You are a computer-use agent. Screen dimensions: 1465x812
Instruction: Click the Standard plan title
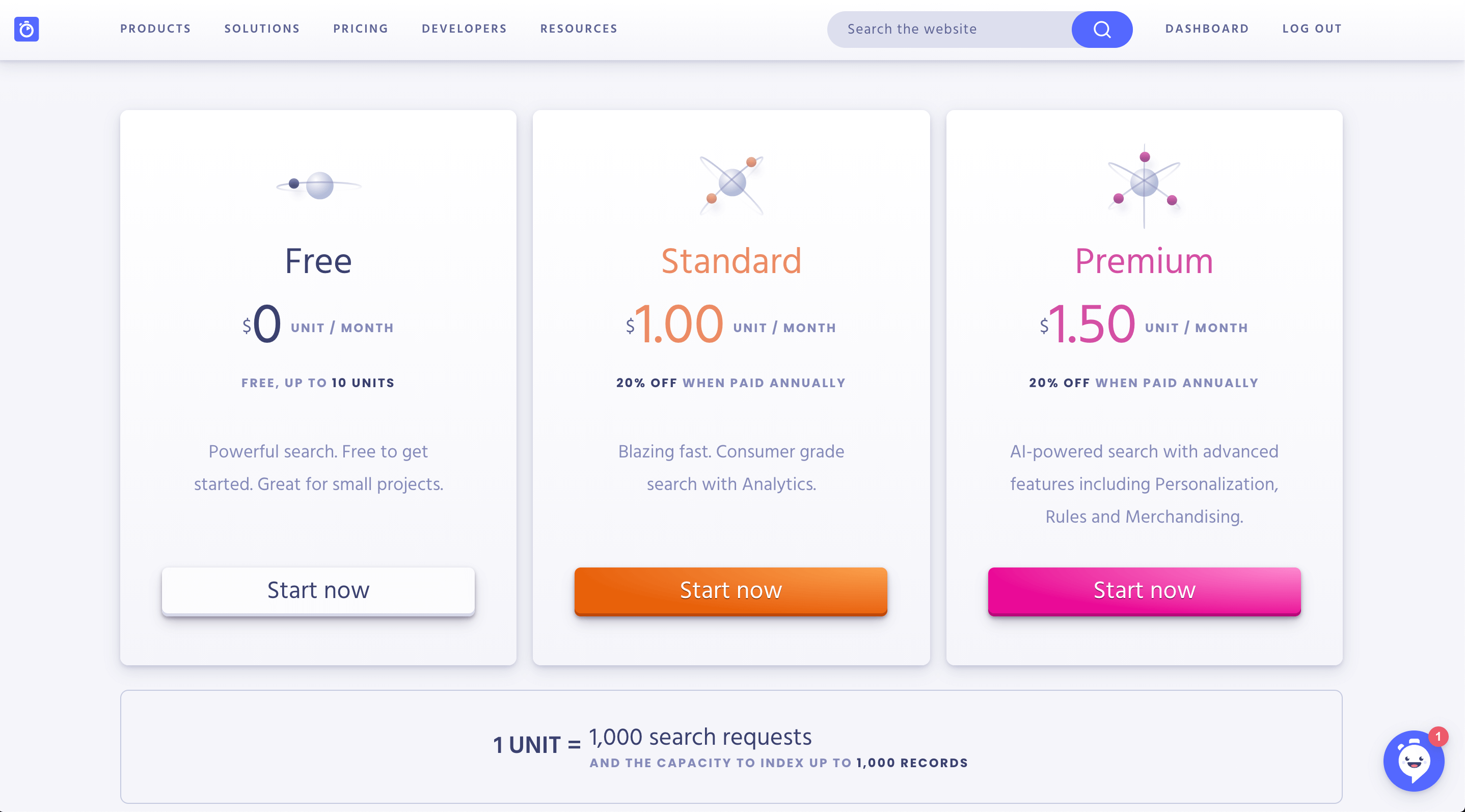point(731,261)
